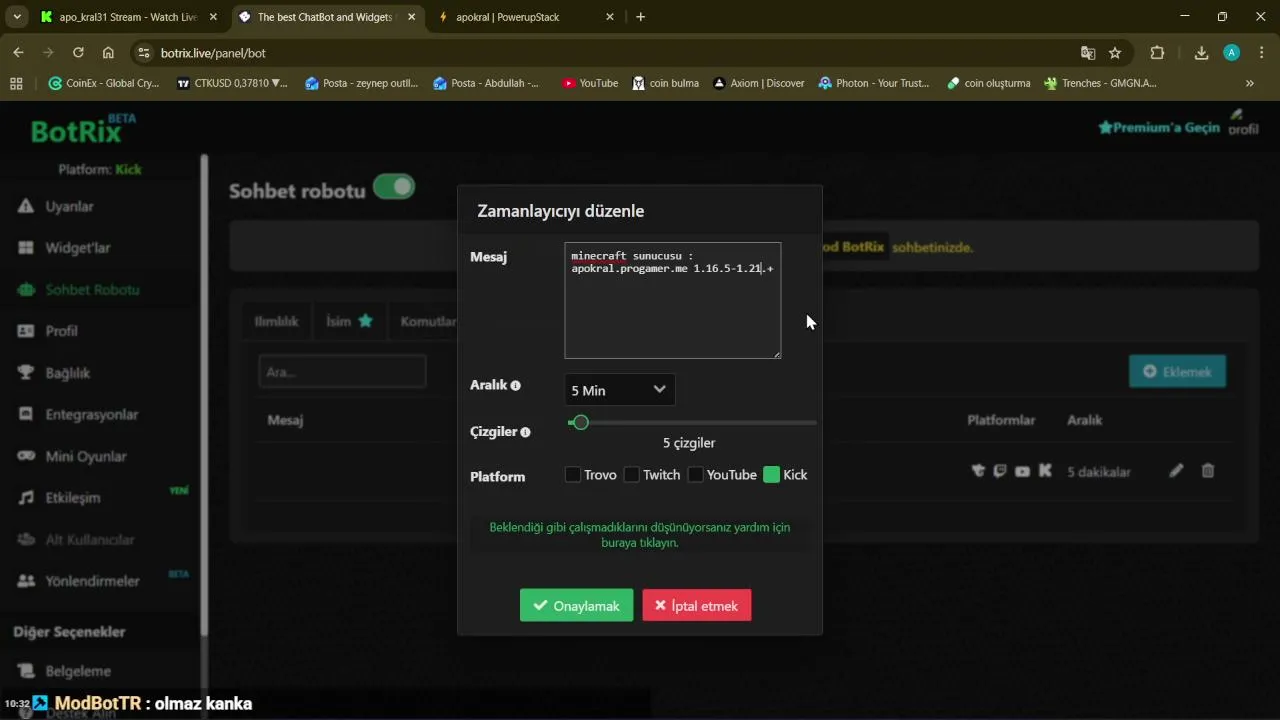Open Alt Kullanıcılar sidebar item
Viewport: 1280px width, 720px height.
[x=89, y=539]
